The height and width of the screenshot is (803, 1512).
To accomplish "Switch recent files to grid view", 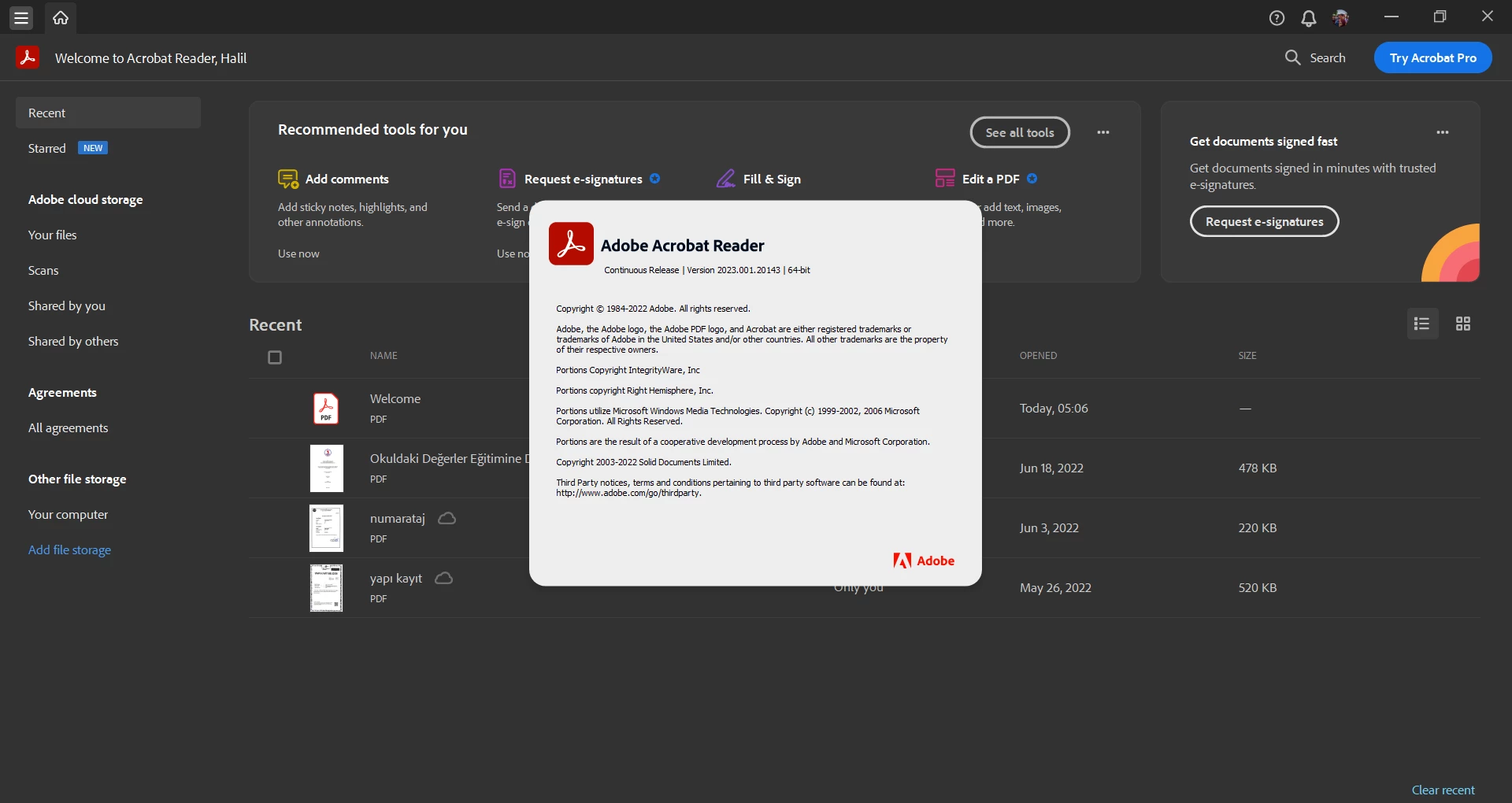I will 1462,324.
